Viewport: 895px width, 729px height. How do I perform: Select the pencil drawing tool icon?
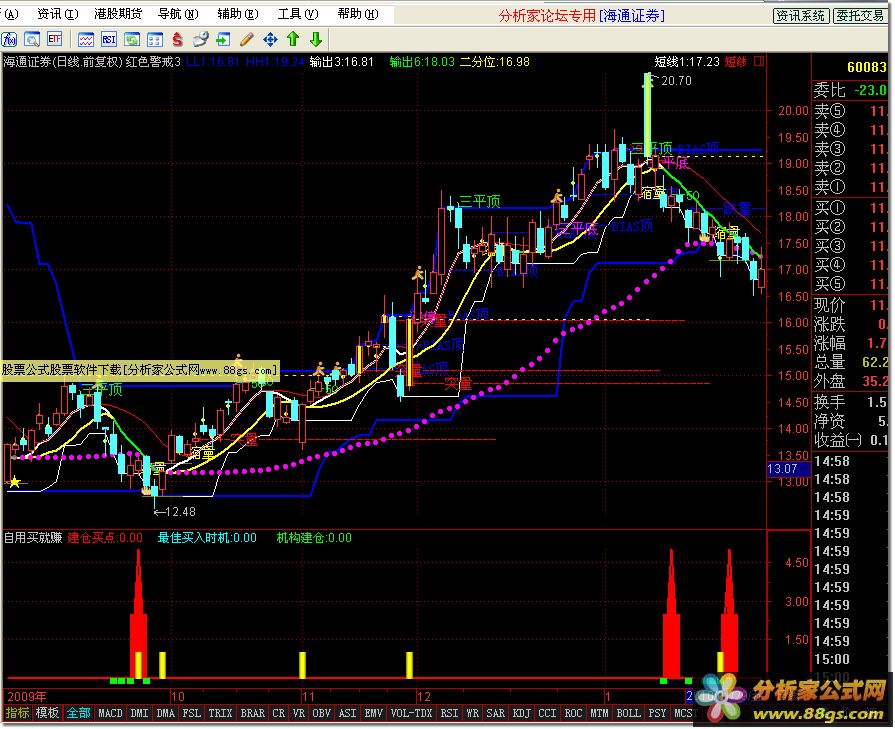[x=247, y=39]
